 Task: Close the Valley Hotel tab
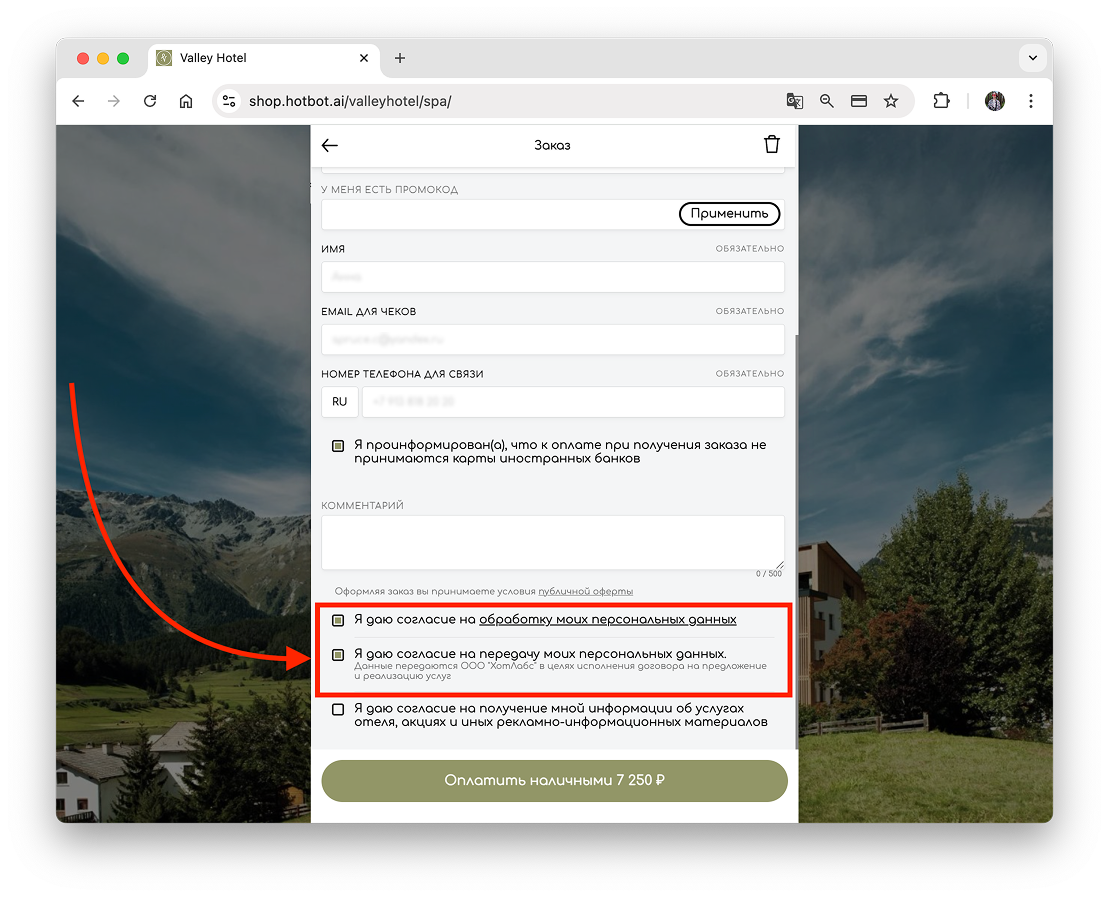(364, 58)
